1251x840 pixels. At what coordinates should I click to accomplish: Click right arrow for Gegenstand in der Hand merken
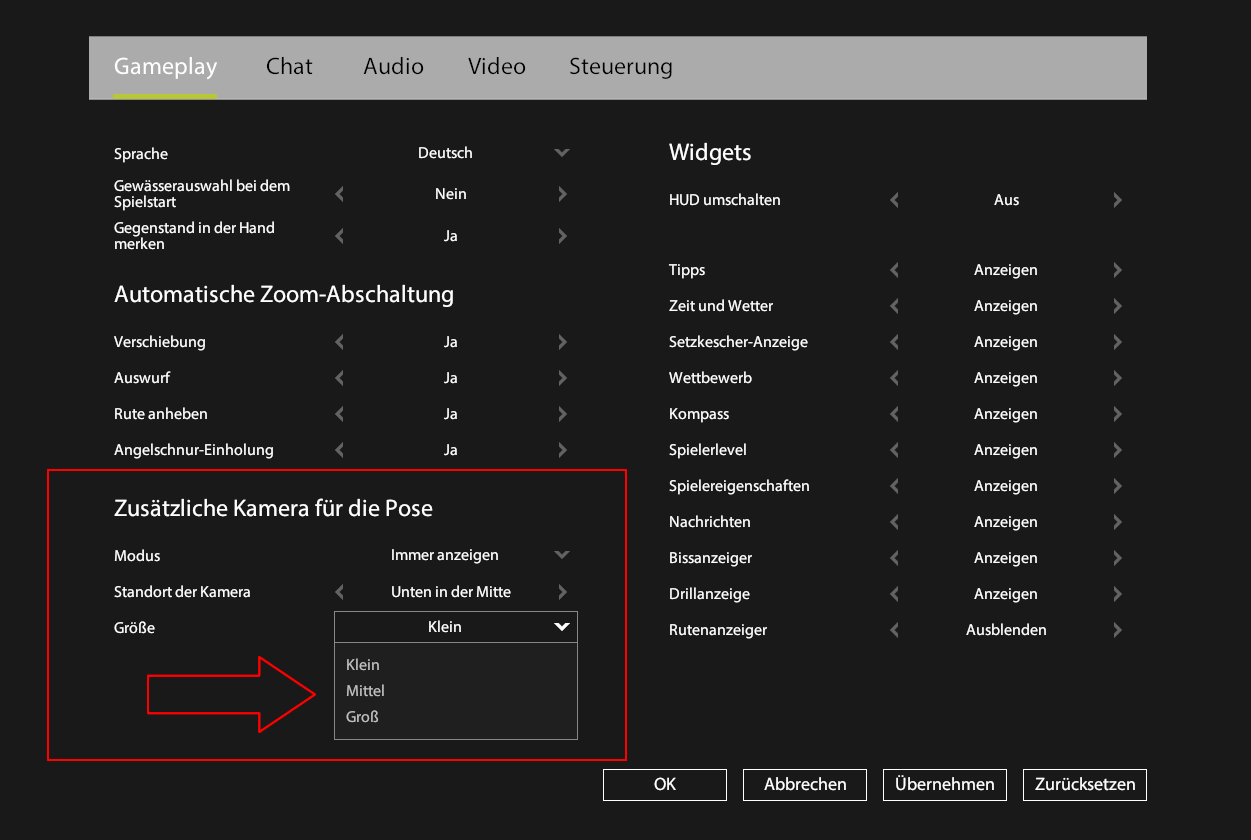click(562, 236)
